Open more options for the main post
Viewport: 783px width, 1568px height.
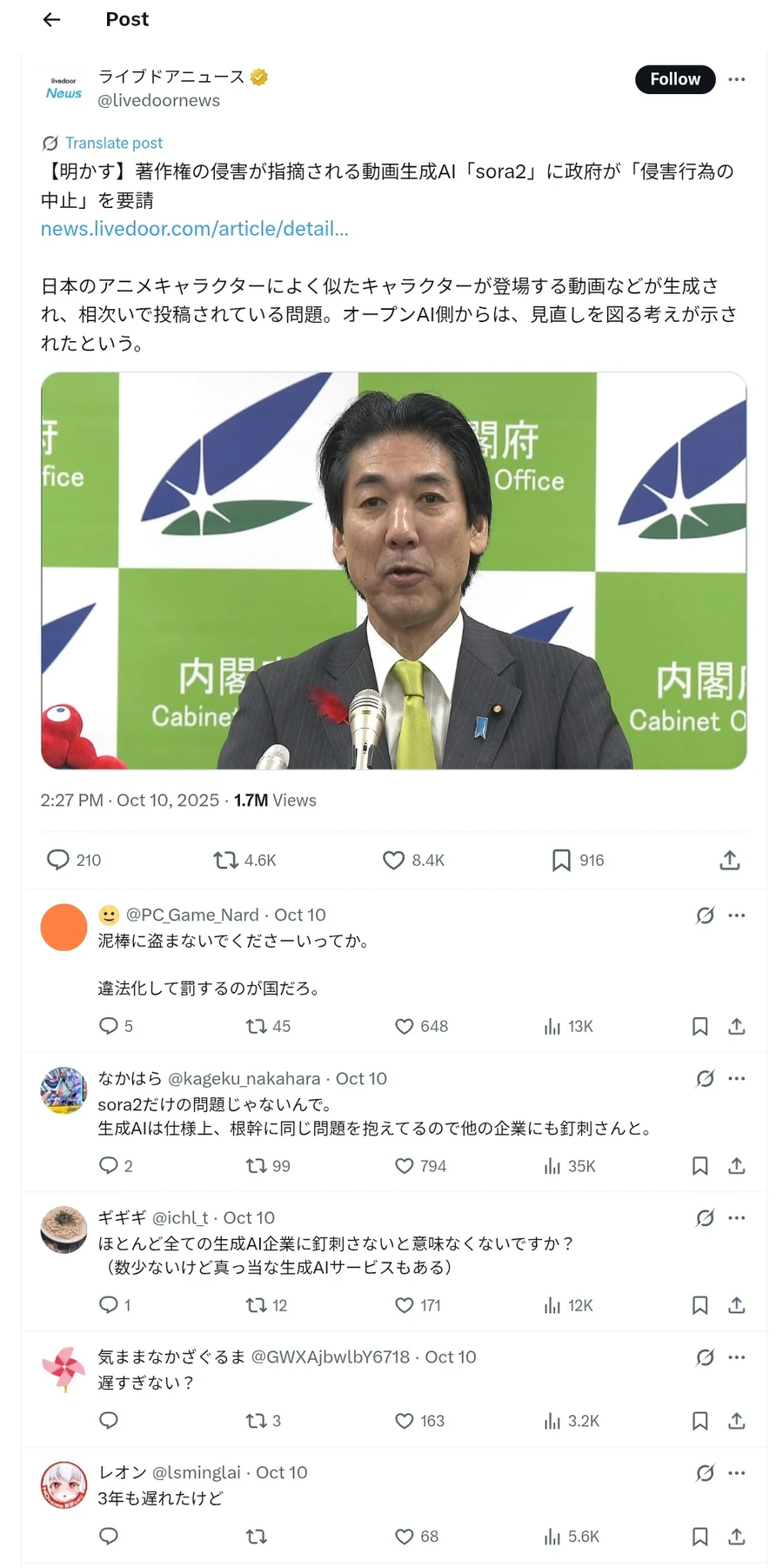(736, 79)
